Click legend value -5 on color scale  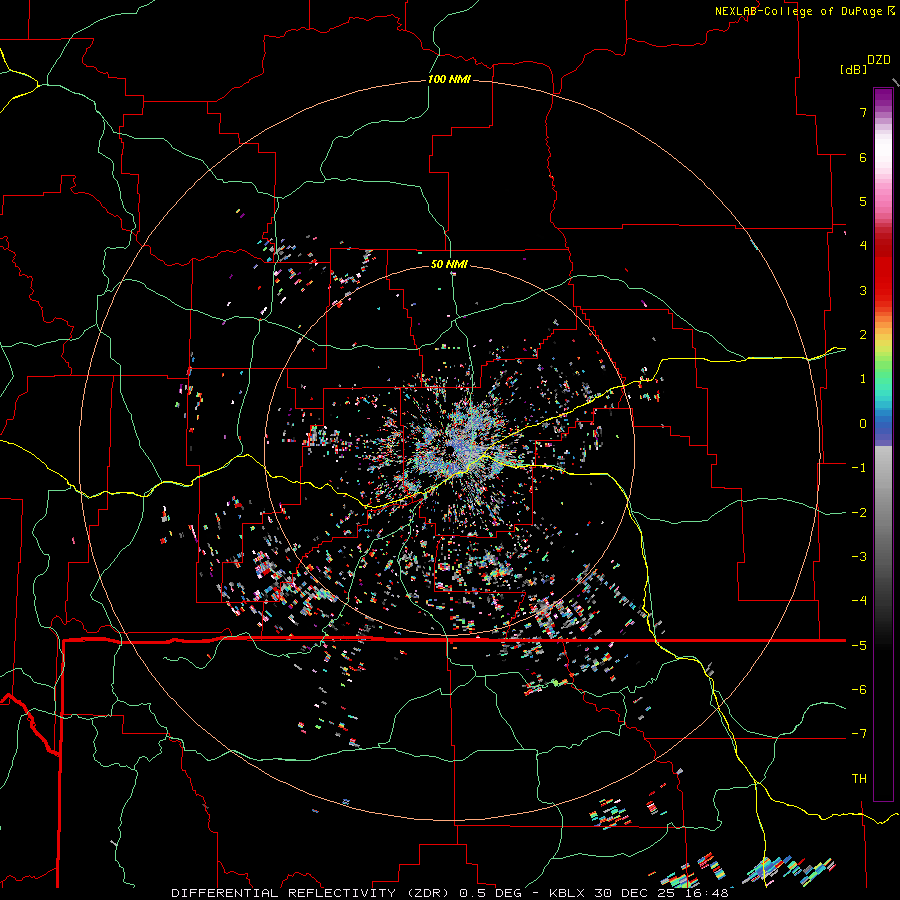coord(859,645)
